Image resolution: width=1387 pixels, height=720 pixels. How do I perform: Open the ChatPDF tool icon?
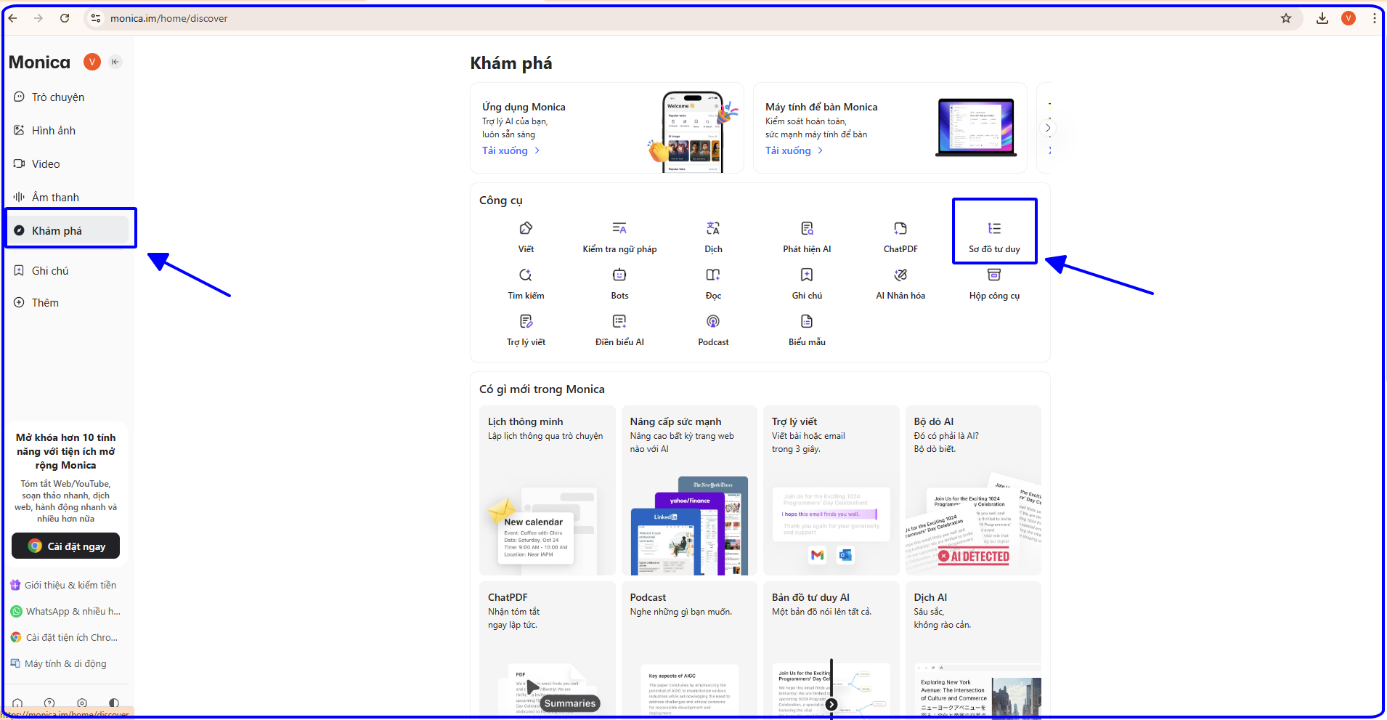(900, 237)
